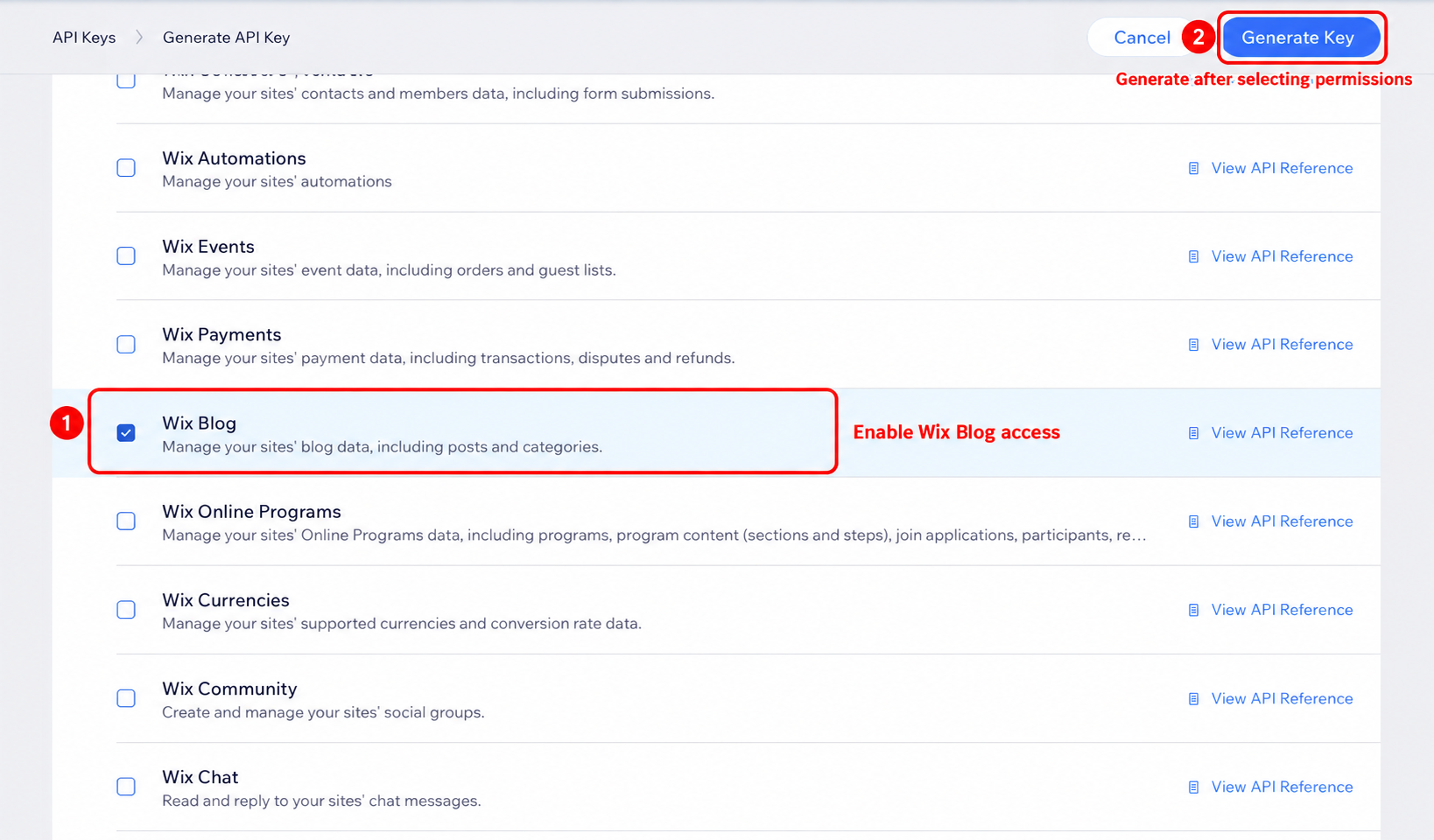The width and height of the screenshot is (1434, 840).
Task: Click the blog data posts description
Action: click(x=382, y=447)
